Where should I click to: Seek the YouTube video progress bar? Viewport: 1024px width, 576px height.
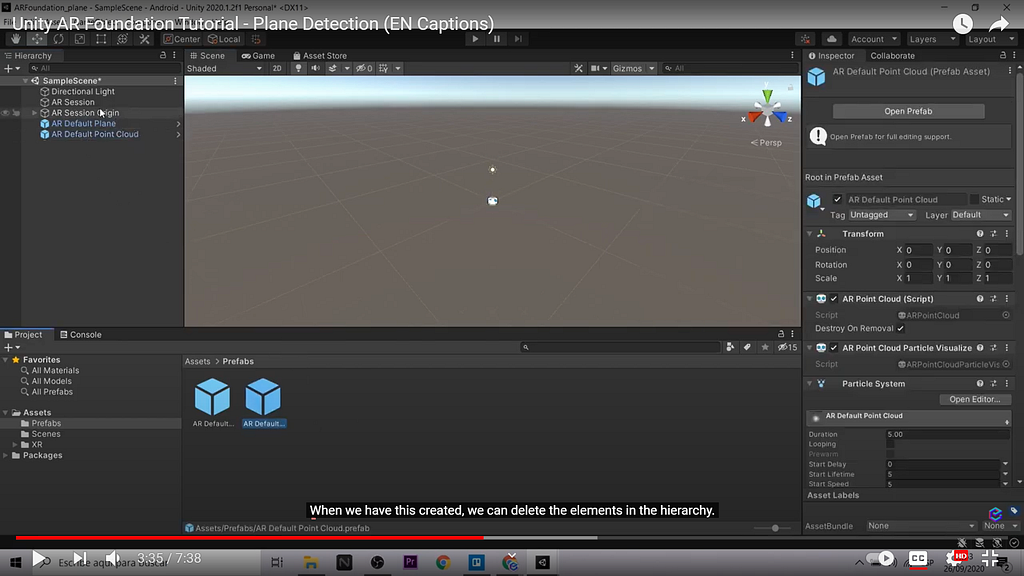(x=512, y=537)
